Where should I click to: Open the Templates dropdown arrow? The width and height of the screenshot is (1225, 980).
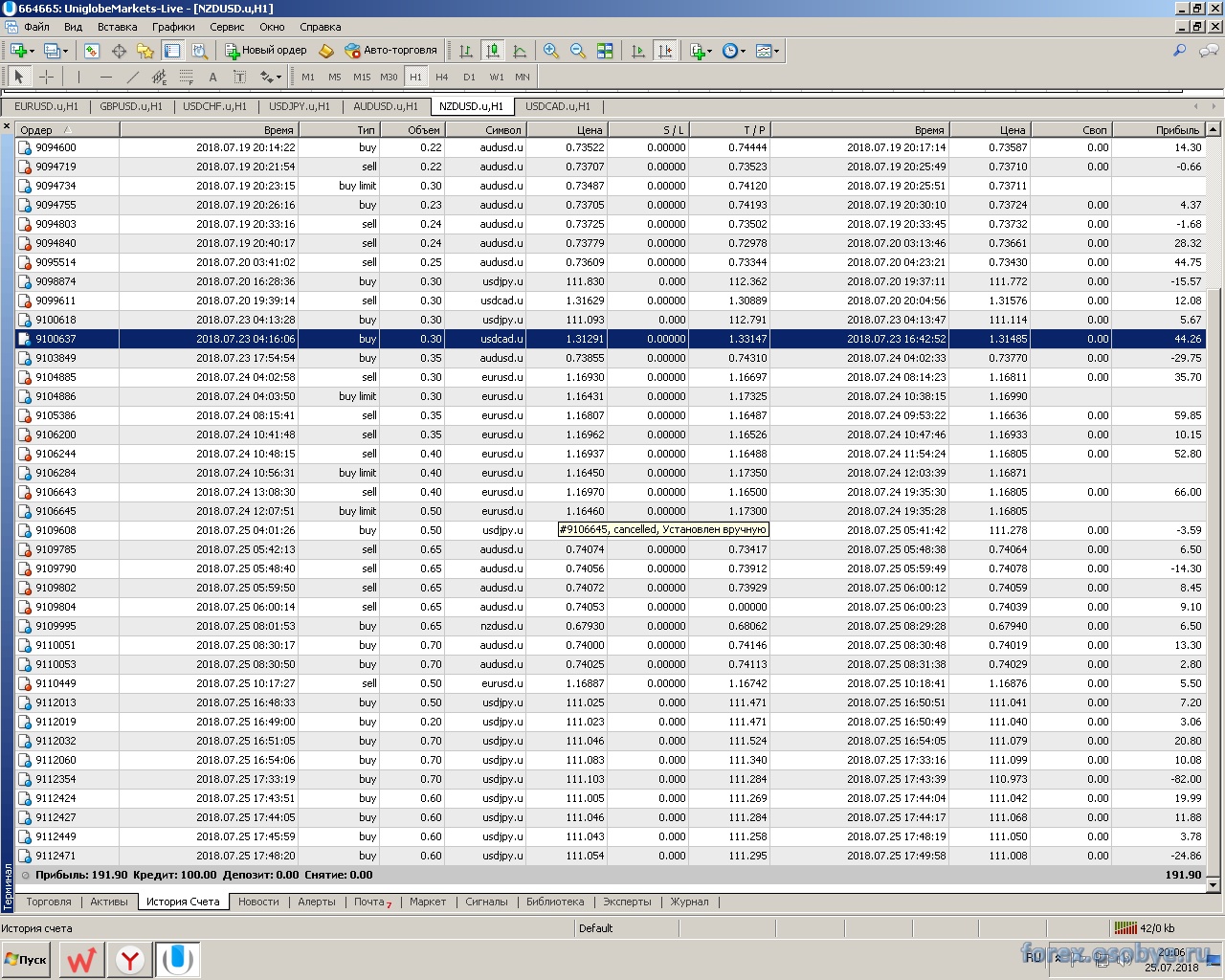pyautogui.click(x=776, y=52)
